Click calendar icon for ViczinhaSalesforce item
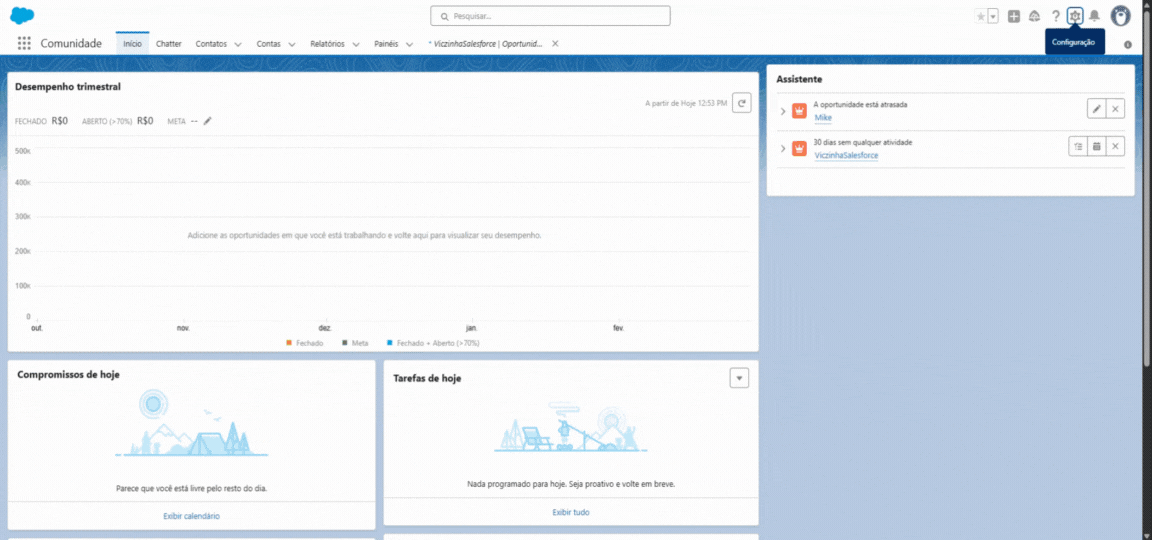This screenshot has width=1152, height=540. 1097,147
